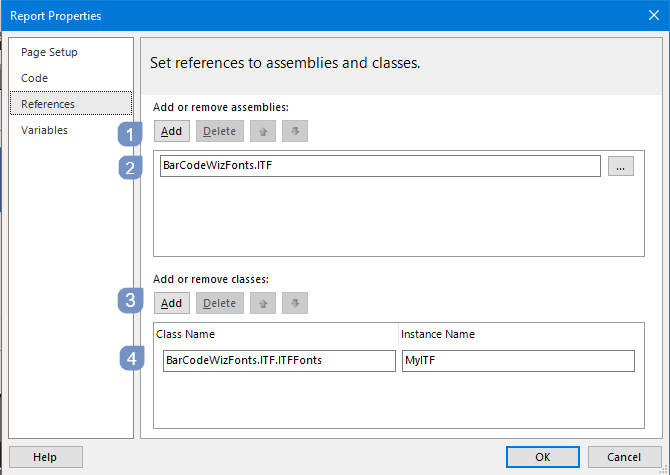Screen dimensions: 670x475
Task: Delete the selected assembly
Action: (x=220, y=131)
